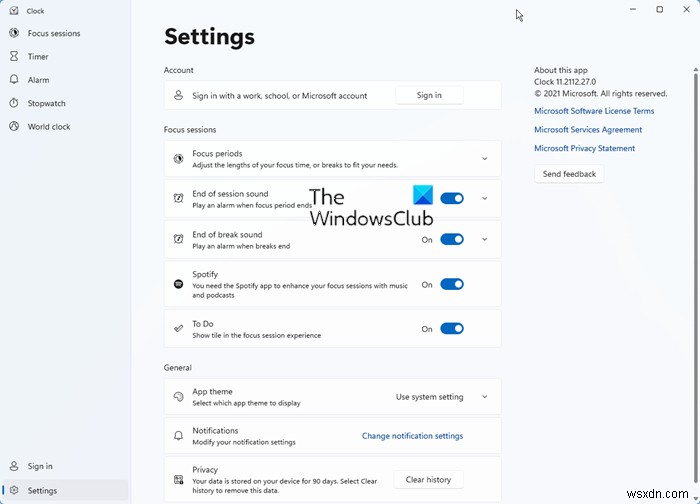Image resolution: width=700 pixels, height=504 pixels.
Task: Expand End of break sound options
Action: tap(484, 239)
